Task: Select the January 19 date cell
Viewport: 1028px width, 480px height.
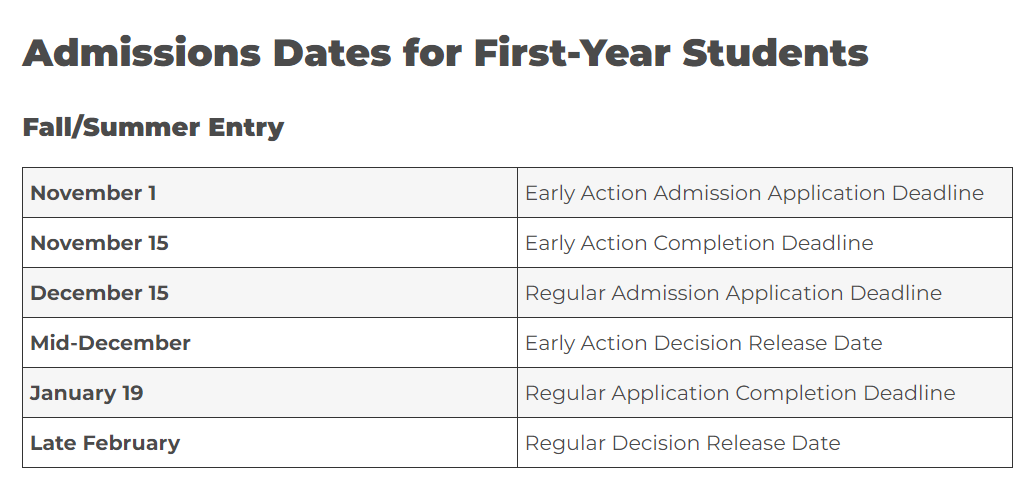Action: click(87, 393)
